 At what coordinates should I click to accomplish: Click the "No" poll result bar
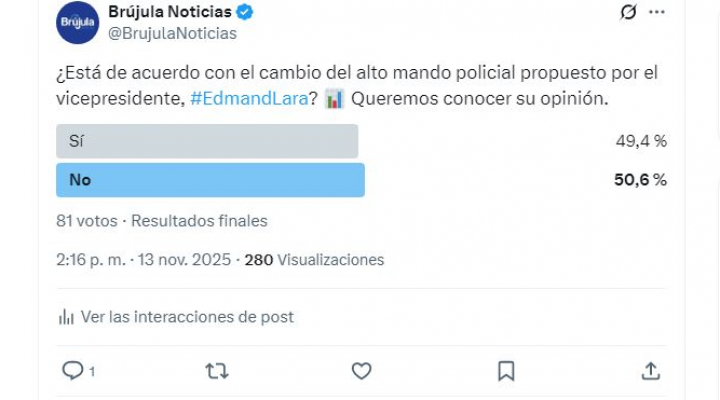(210, 180)
